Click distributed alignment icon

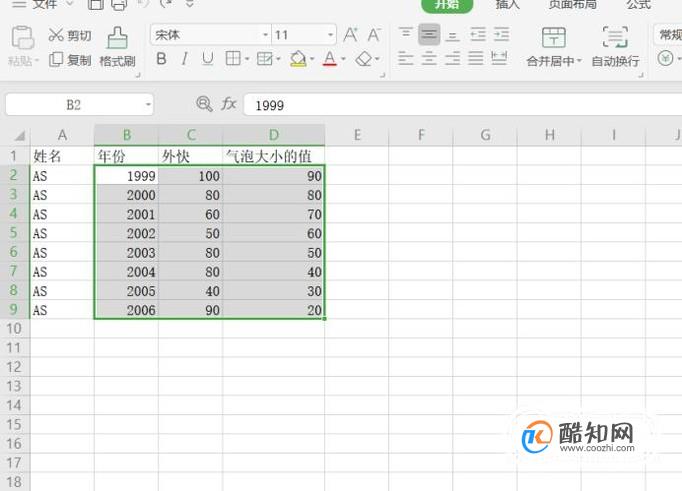coord(499,58)
